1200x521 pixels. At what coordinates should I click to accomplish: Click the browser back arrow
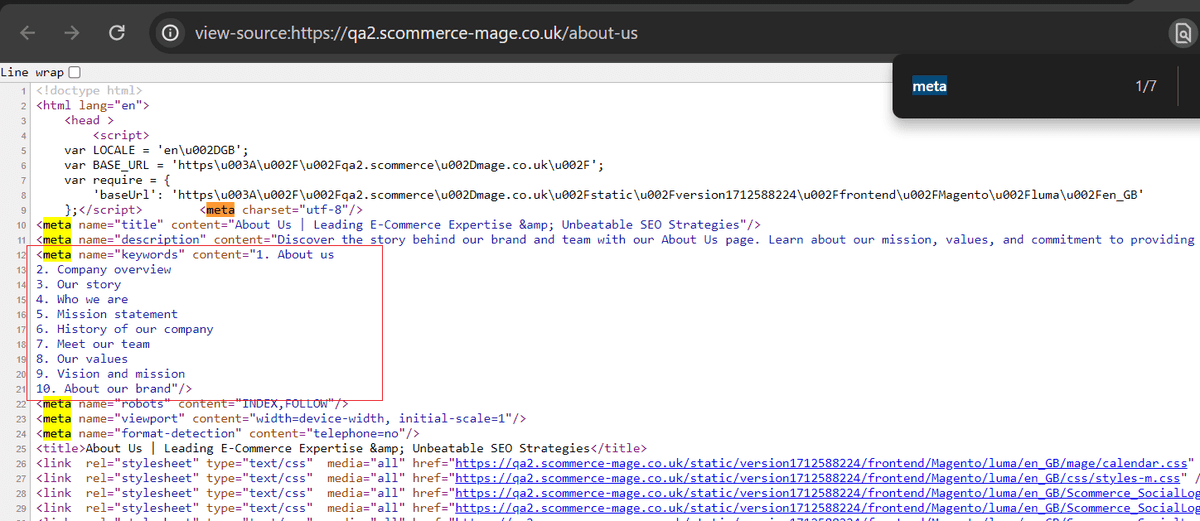tap(28, 33)
